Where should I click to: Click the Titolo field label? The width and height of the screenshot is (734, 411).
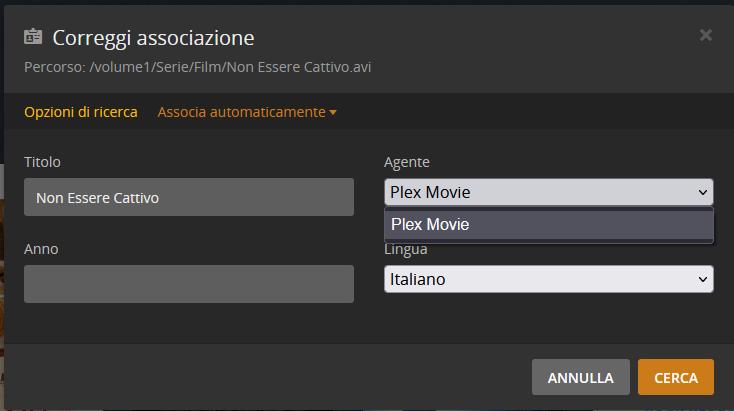click(43, 161)
